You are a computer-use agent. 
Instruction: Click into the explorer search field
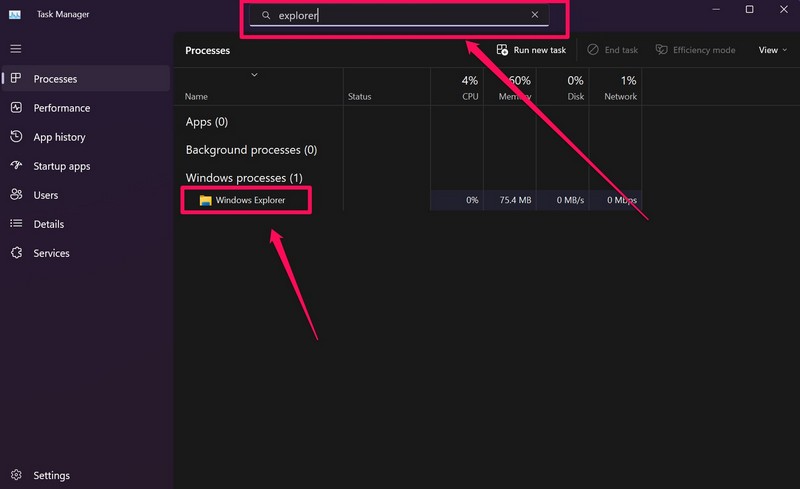coord(400,16)
